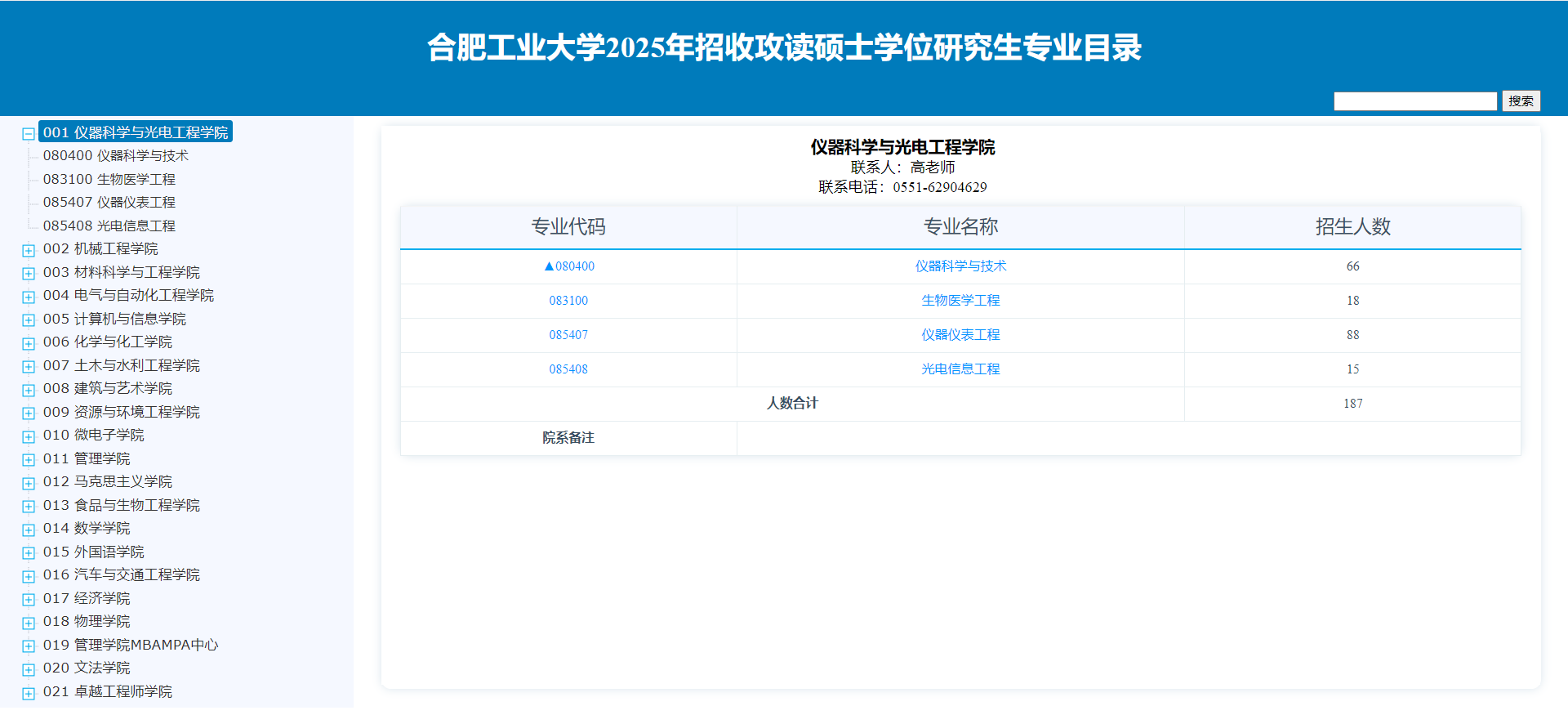The image size is (1568, 724).
Task: Expand the 009 资源与环境工程学院 node
Action: (x=29, y=413)
